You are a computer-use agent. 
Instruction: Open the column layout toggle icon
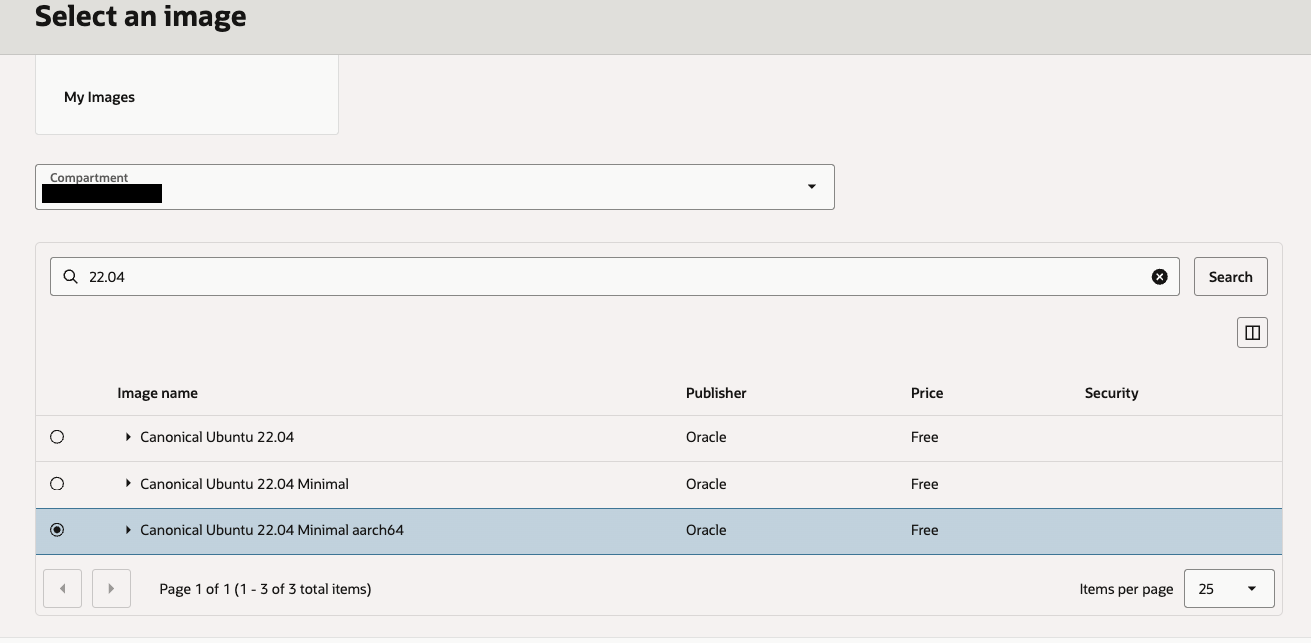tap(1252, 333)
